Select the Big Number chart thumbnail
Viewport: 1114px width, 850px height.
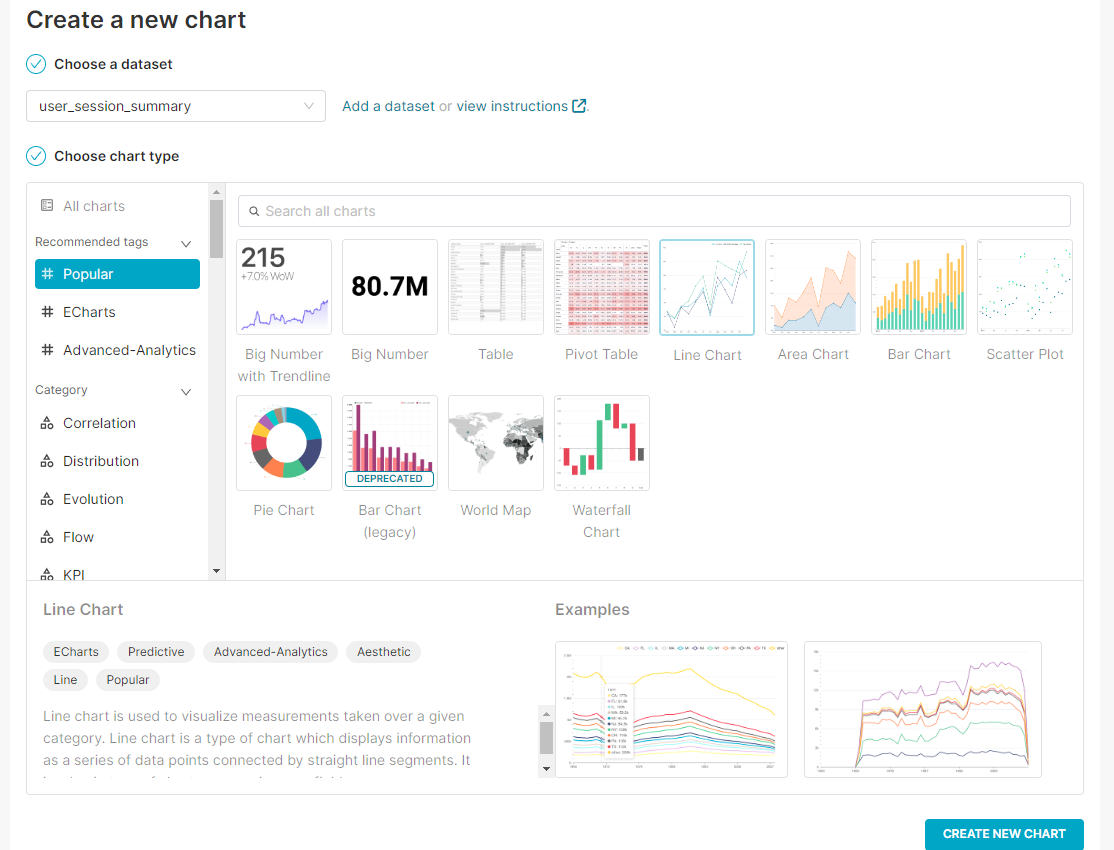tap(390, 287)
